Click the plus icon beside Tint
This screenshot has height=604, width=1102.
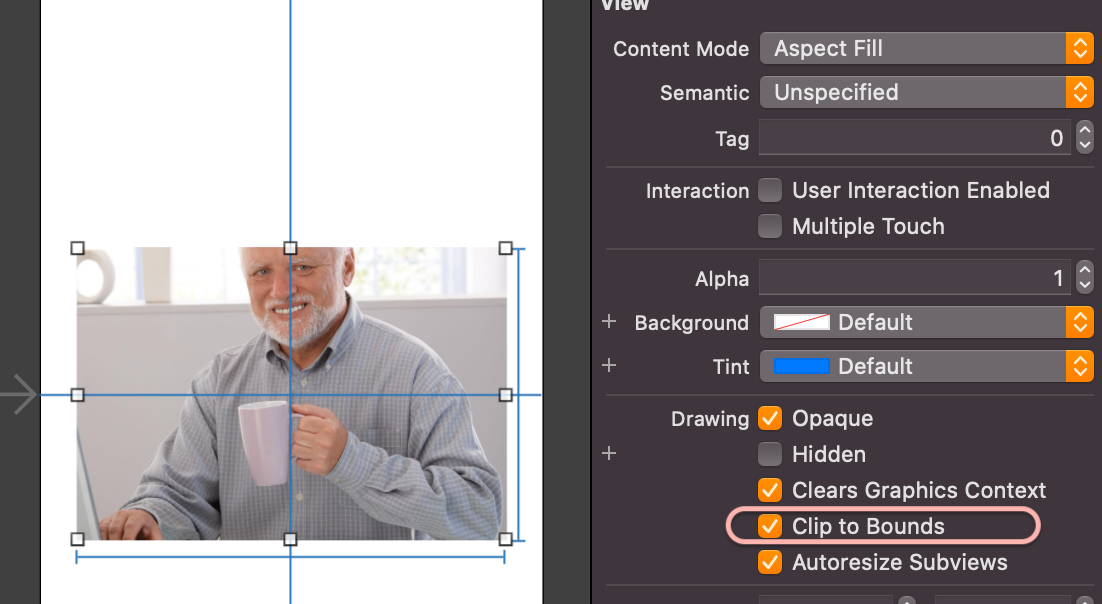point(609,366)
